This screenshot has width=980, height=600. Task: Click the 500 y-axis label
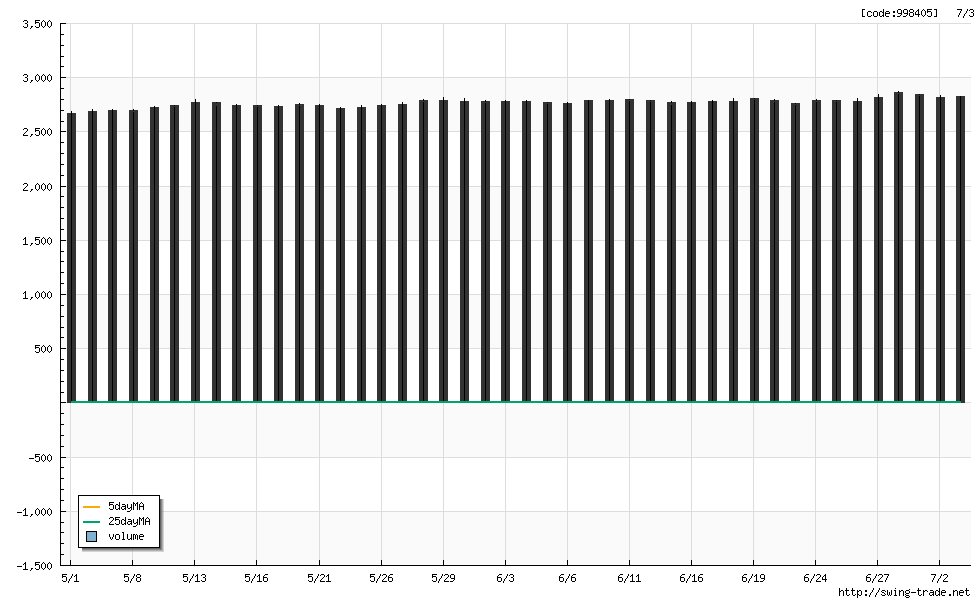coord(44,349)
